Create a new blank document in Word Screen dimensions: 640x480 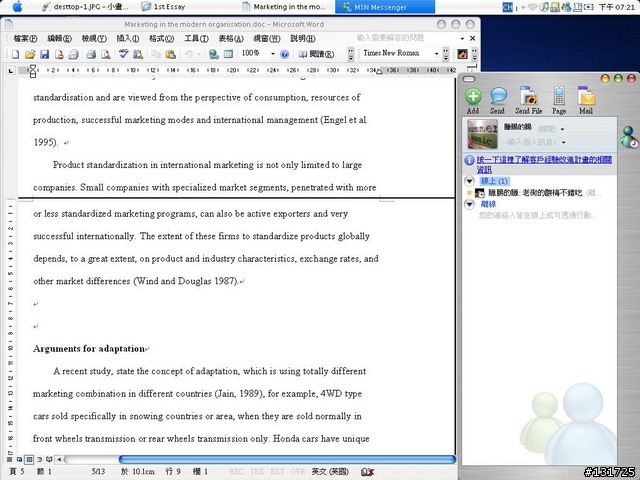coord(15,54)
